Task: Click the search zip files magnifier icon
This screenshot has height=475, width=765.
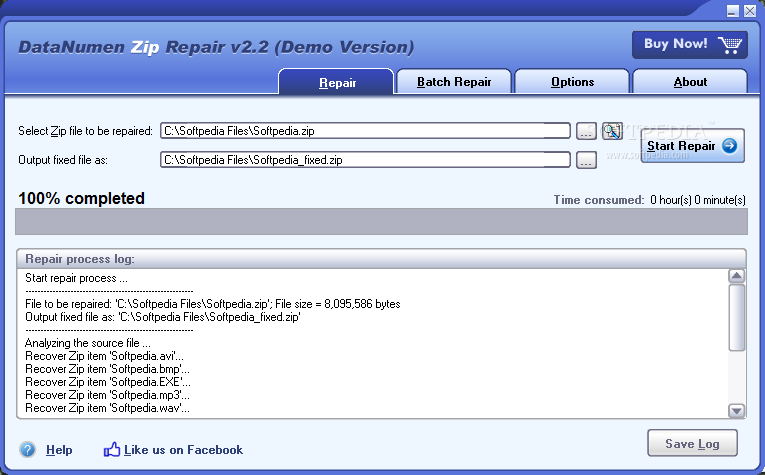Action: (612, 131)
